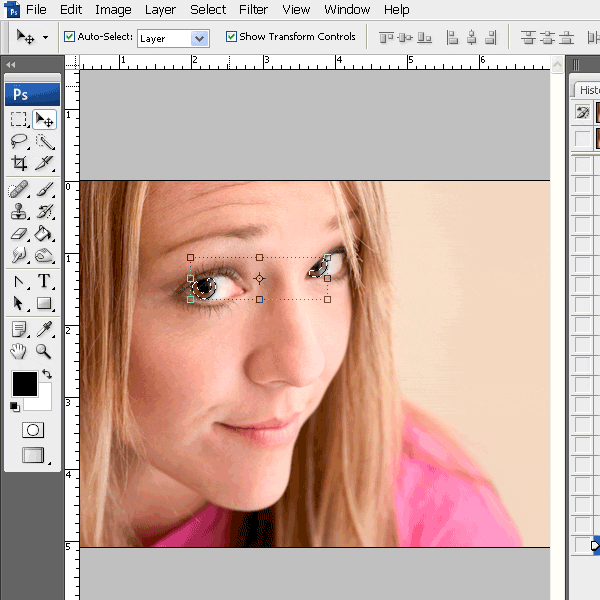The height and width of the screenshot is (600, 600).
Task: Align vertical centers button
Action: (405, 38)
